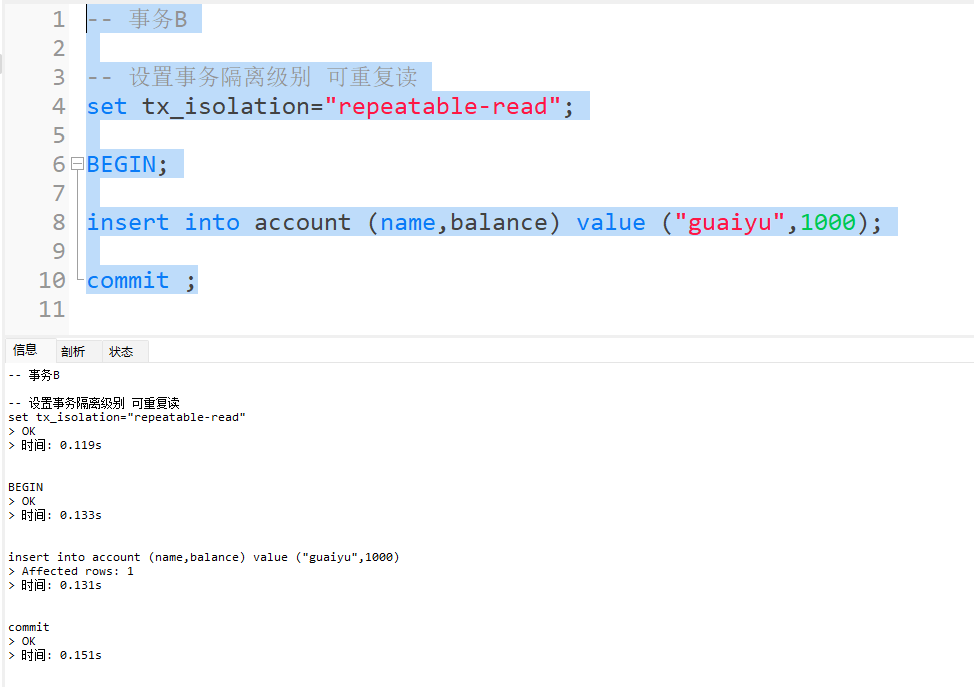This screenshot has width=974, height=687.
Task: Open the 剖析 tab
Action: tap(73, 352)
